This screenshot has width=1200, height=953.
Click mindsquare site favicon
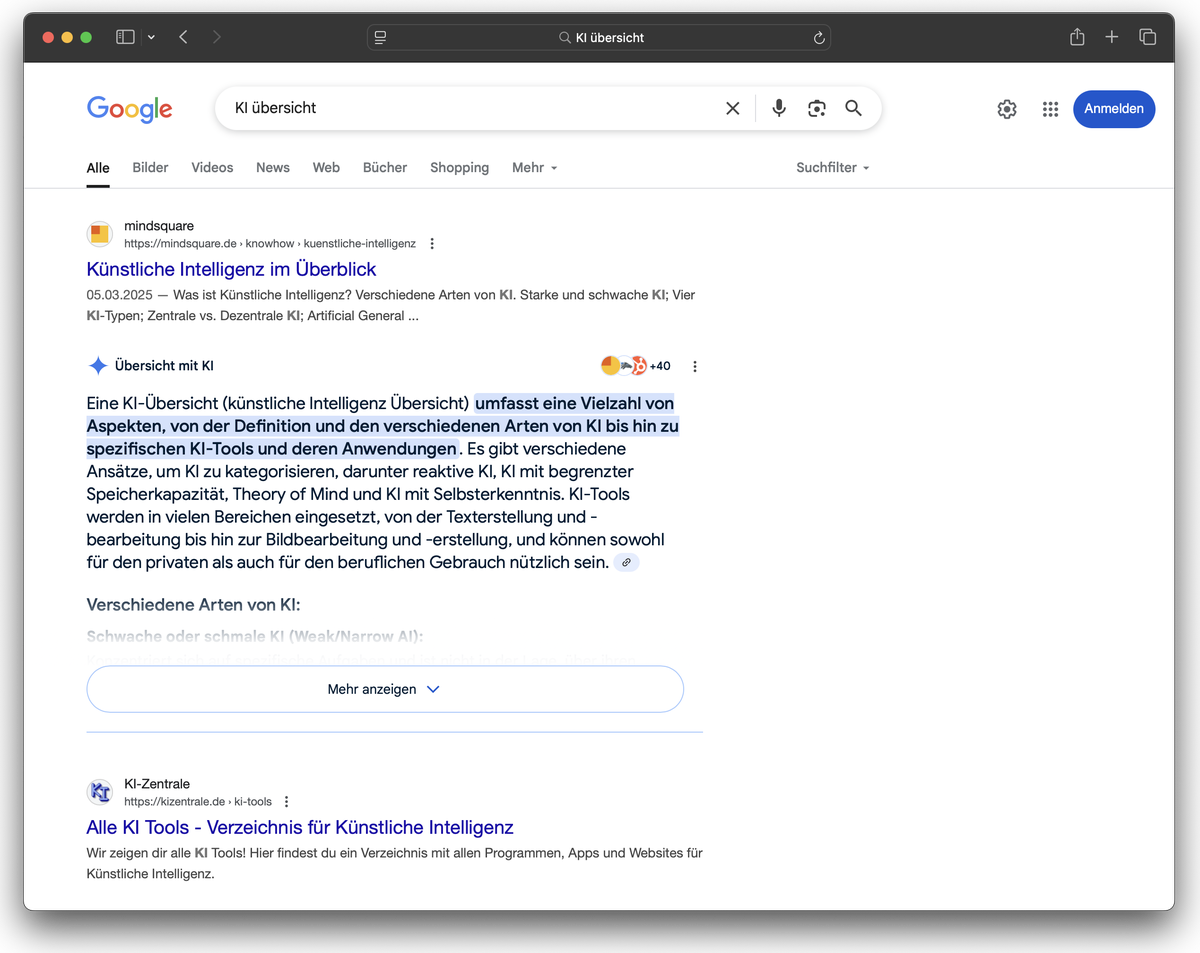click(100, 234)
